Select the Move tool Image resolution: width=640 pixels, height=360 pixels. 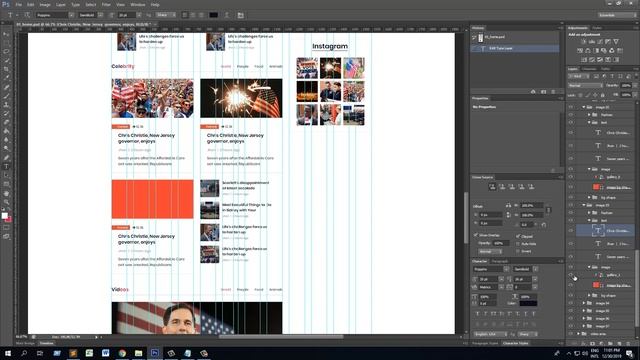point(6,34)
